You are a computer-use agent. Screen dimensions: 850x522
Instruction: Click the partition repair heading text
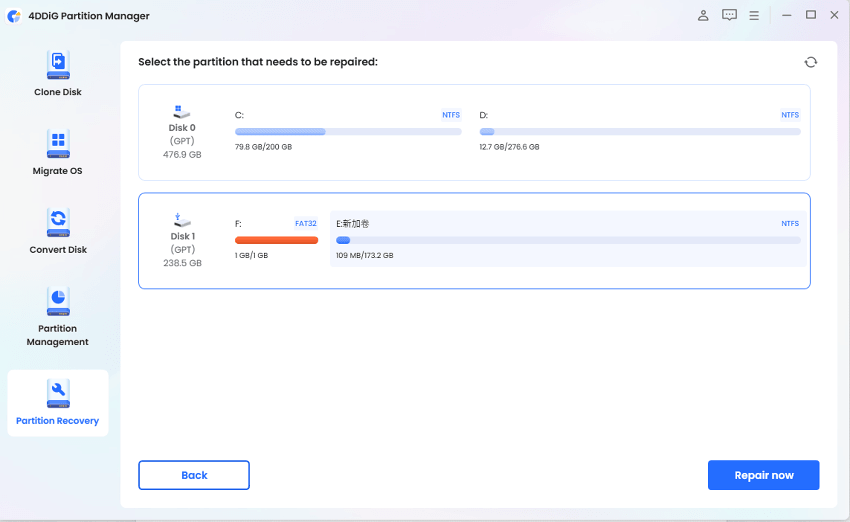[x=258, y=62]
